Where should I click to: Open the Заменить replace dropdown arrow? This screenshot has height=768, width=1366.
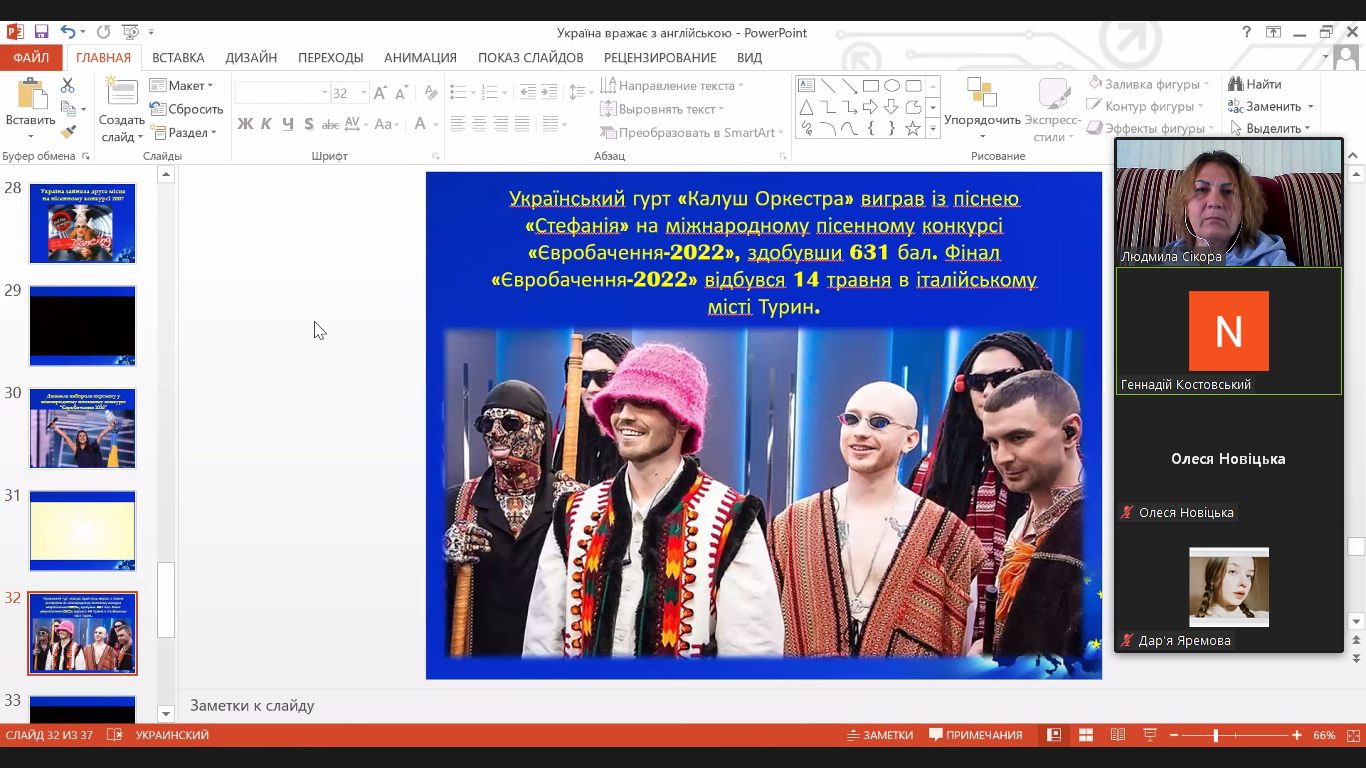1310,106
